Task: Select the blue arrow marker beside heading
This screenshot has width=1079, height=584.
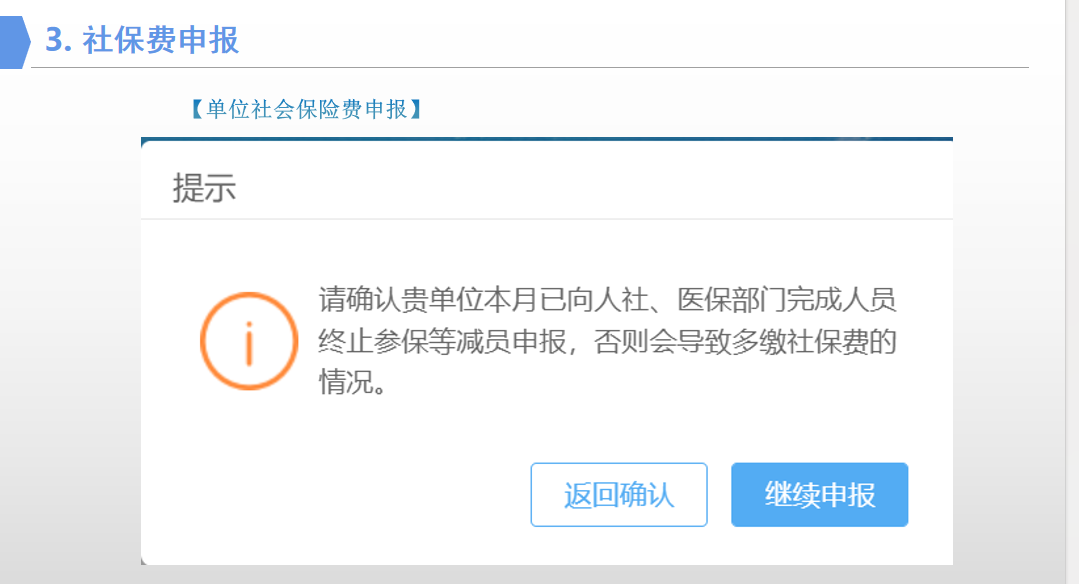Action: pyautogui.click(x=14, y=43)
